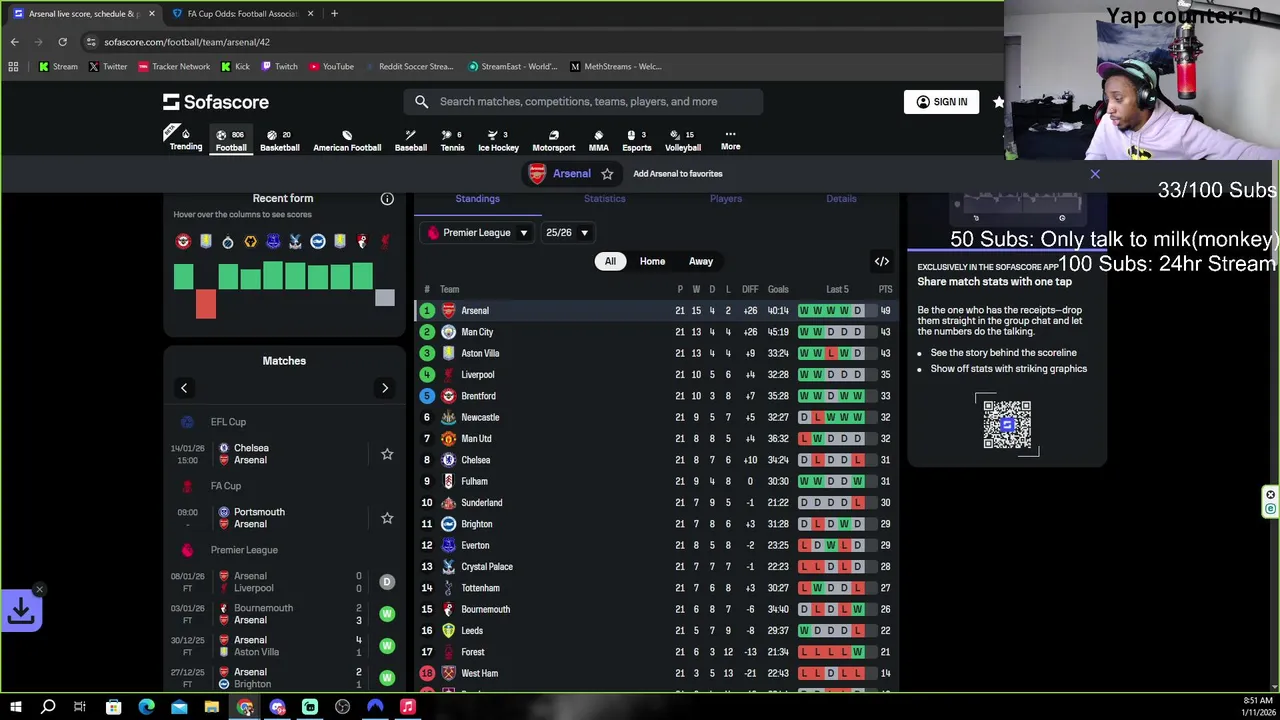Click the download arrow icon at left edge

(21, 611)
